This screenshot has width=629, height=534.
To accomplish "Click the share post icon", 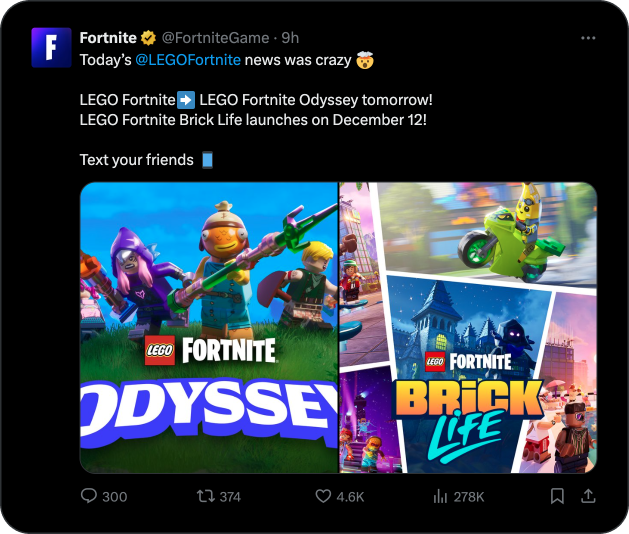I will [588, 496].
